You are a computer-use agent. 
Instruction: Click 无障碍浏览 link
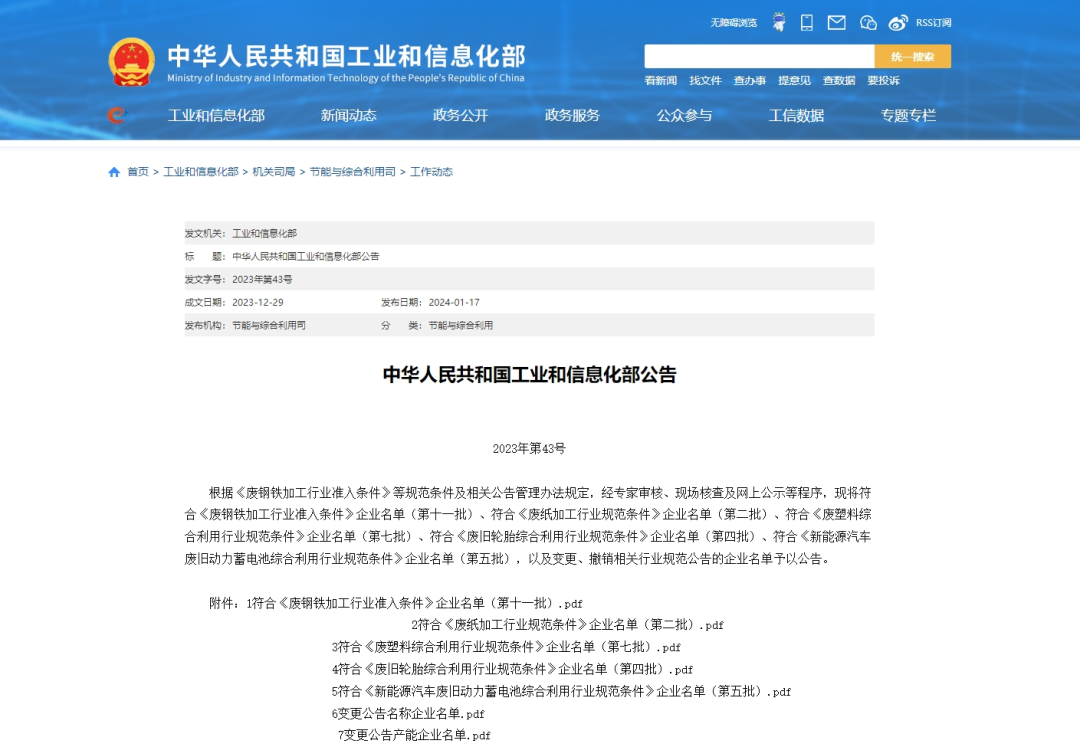coord(734,23)
